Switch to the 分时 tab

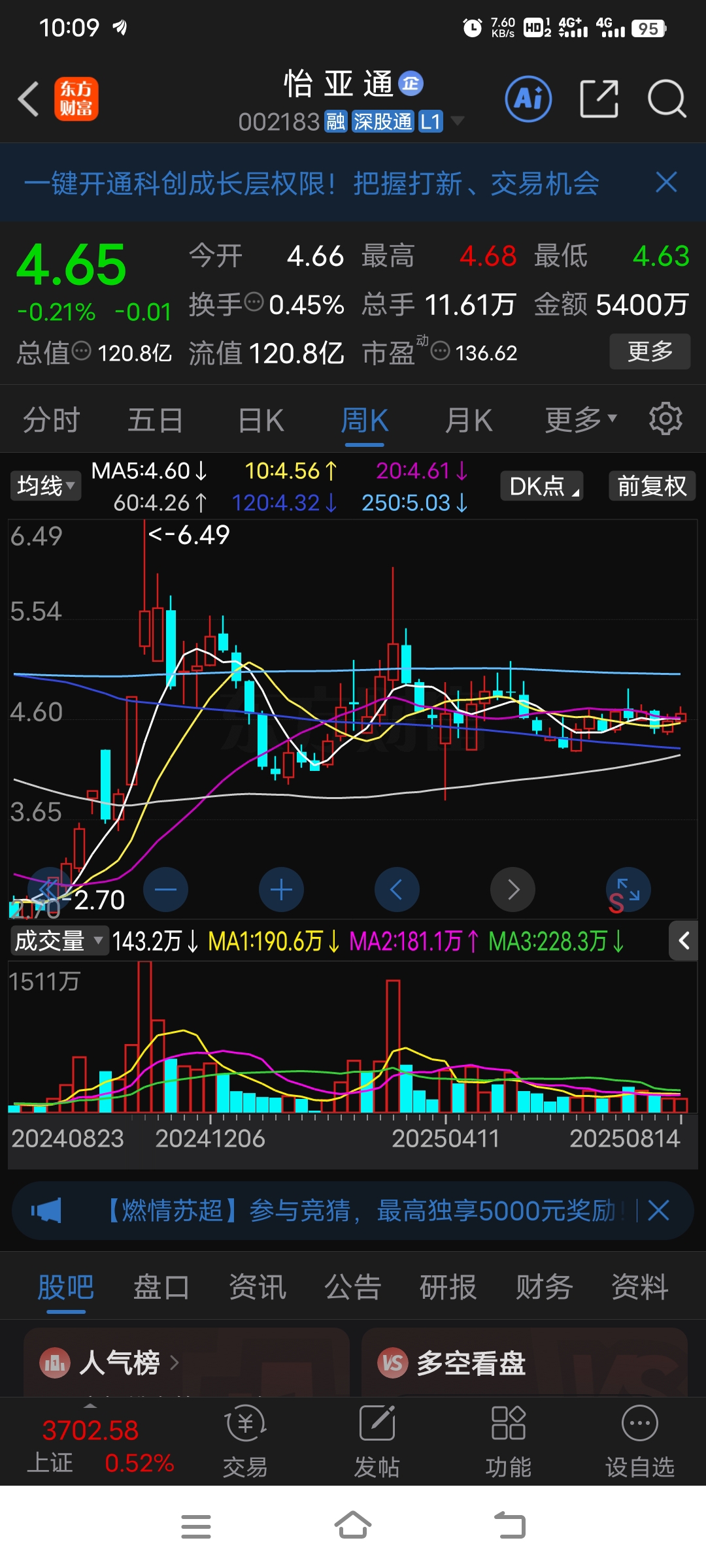coord(52,419)
